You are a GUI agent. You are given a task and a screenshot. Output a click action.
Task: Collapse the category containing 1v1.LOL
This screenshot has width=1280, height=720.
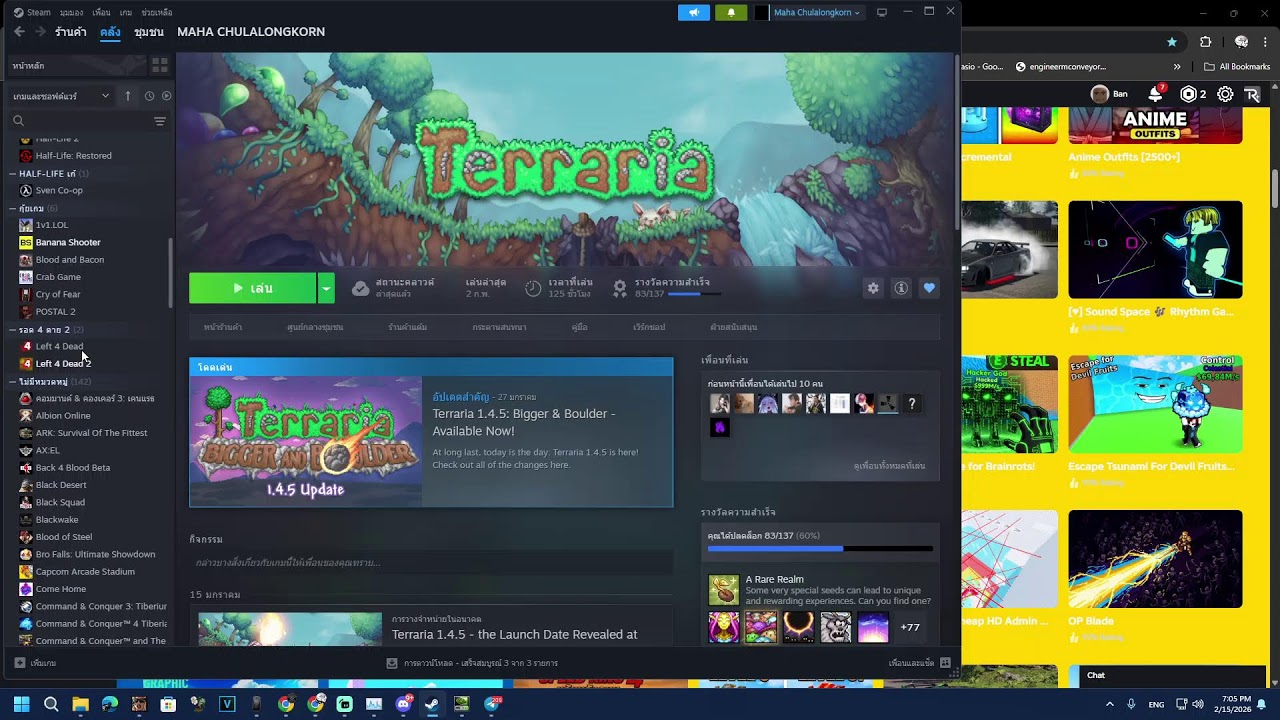pyautogui.click(x=14, y=208)
